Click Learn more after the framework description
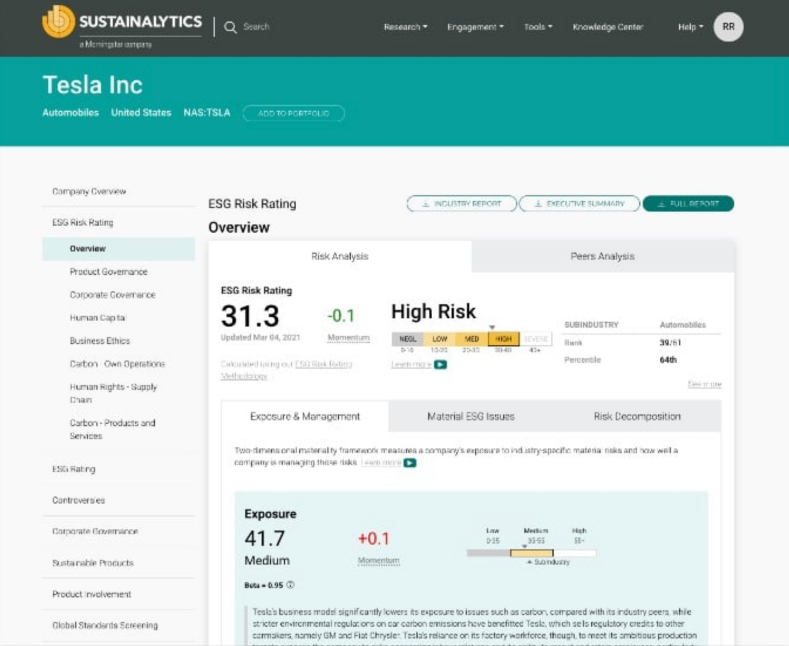The image size is (789, 646). tap(381, 462)
